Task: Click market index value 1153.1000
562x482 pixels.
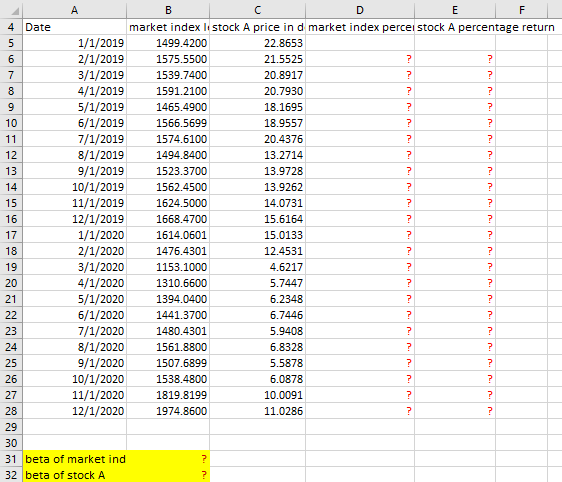Action: pyautogui.click(x=168, y=267)
